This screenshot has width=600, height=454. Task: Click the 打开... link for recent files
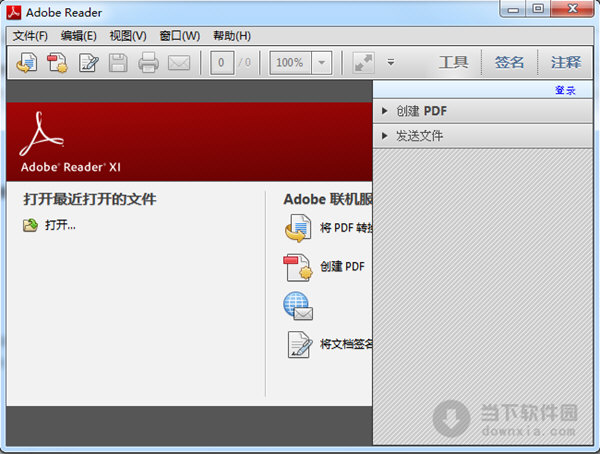60,225
